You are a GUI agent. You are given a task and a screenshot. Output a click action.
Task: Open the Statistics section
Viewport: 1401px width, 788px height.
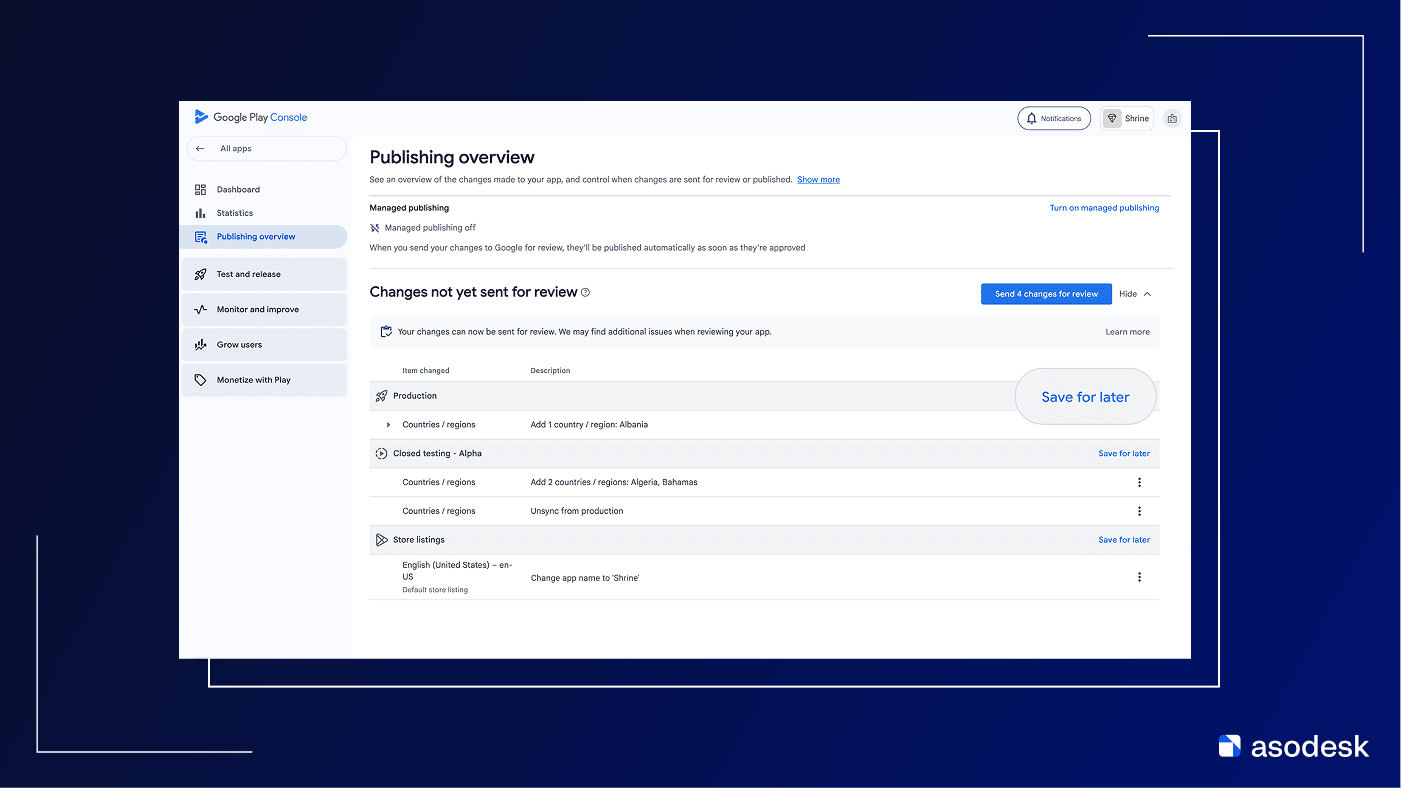[234, 213]
